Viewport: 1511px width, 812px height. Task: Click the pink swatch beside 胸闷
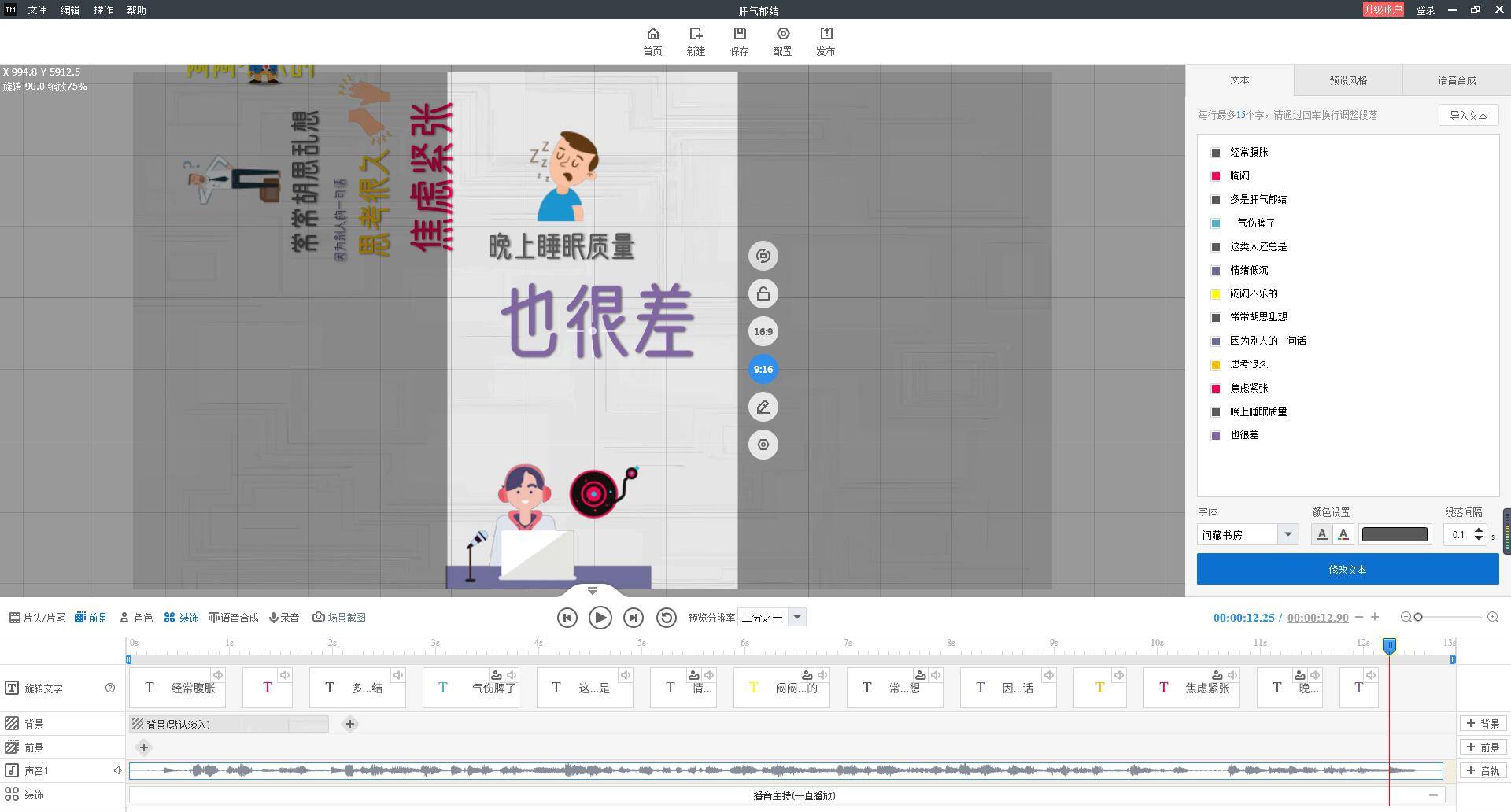click(1216, 176)
